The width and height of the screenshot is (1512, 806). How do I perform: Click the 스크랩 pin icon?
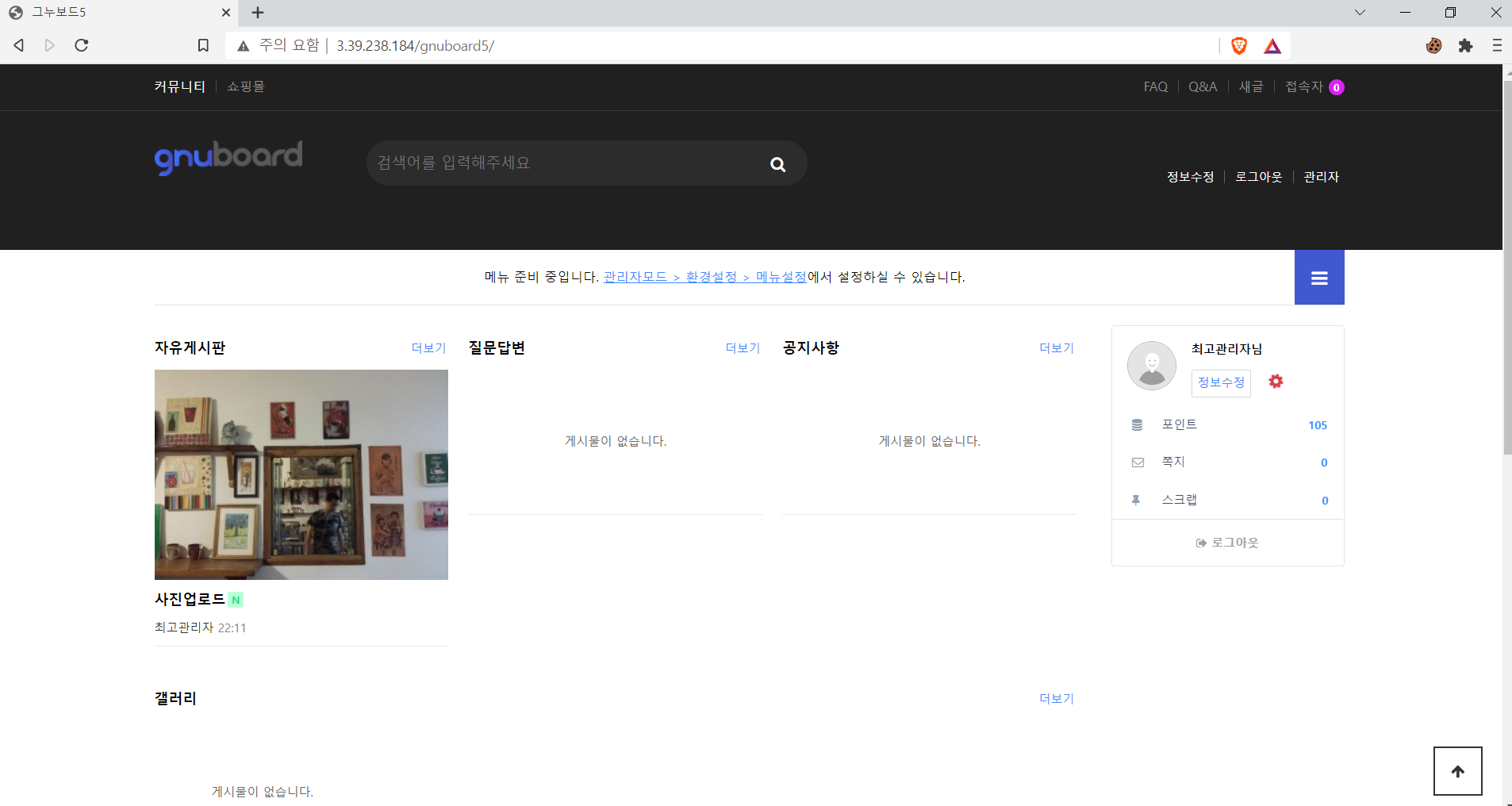coord(1136,500)
